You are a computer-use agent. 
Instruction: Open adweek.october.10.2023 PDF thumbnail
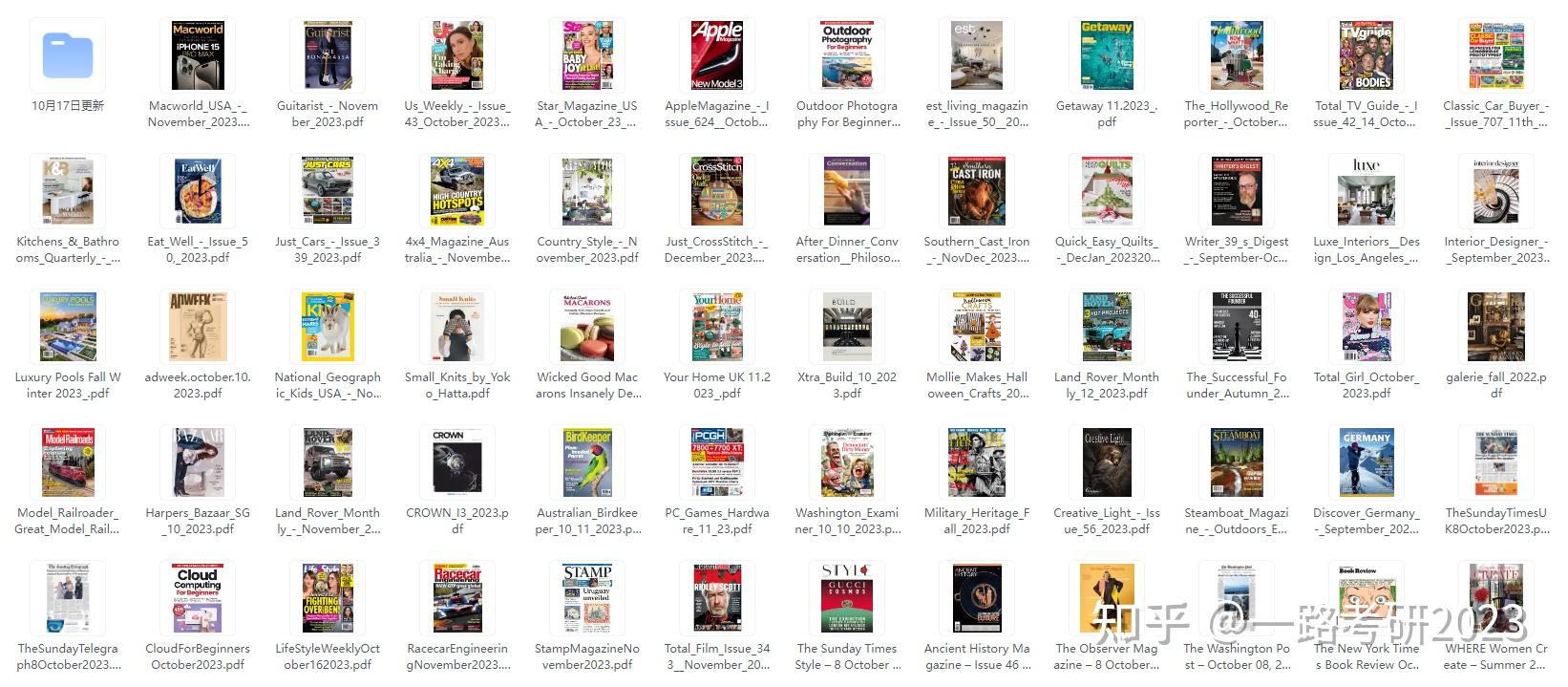coord(198,327)
